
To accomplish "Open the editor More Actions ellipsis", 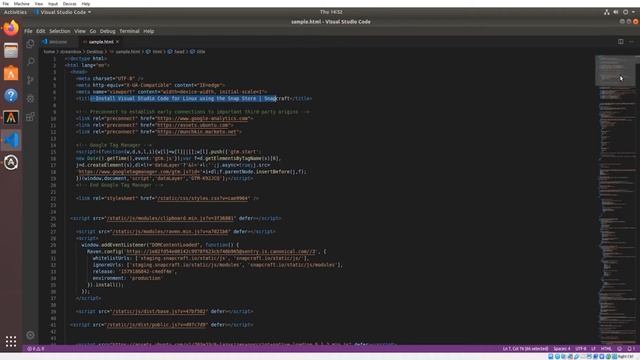I will click(631, 42).
